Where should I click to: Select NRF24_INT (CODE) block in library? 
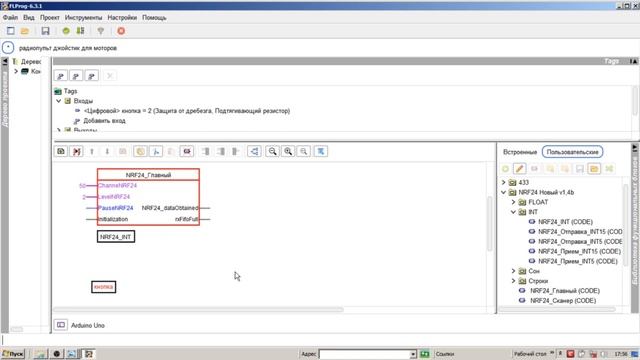click(565, 222)
